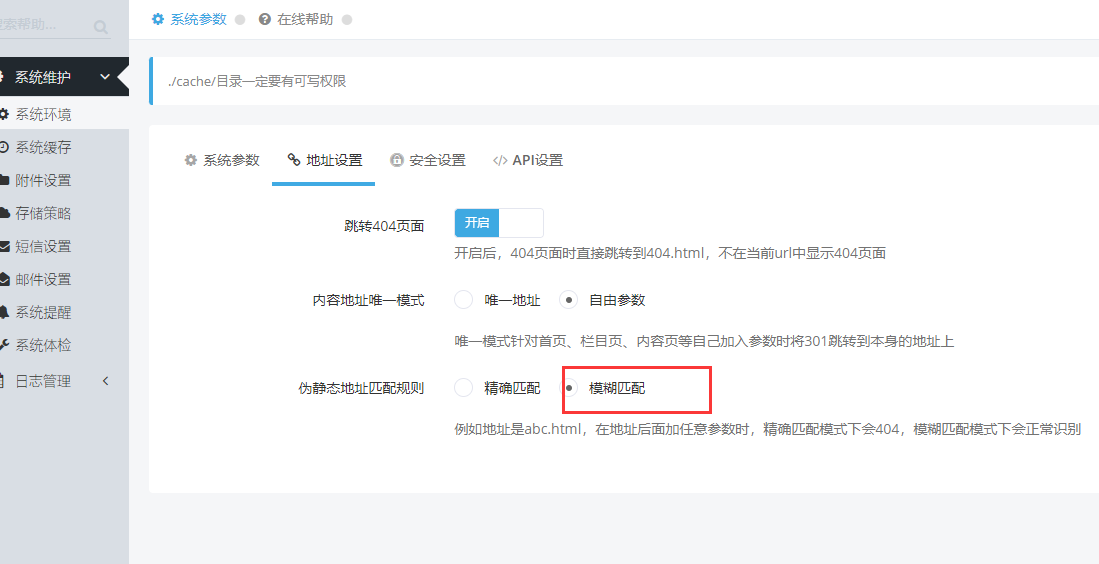Click the envelope icon next to 短信设置
Screen dimensions: 1099x564
pos(4,246)
